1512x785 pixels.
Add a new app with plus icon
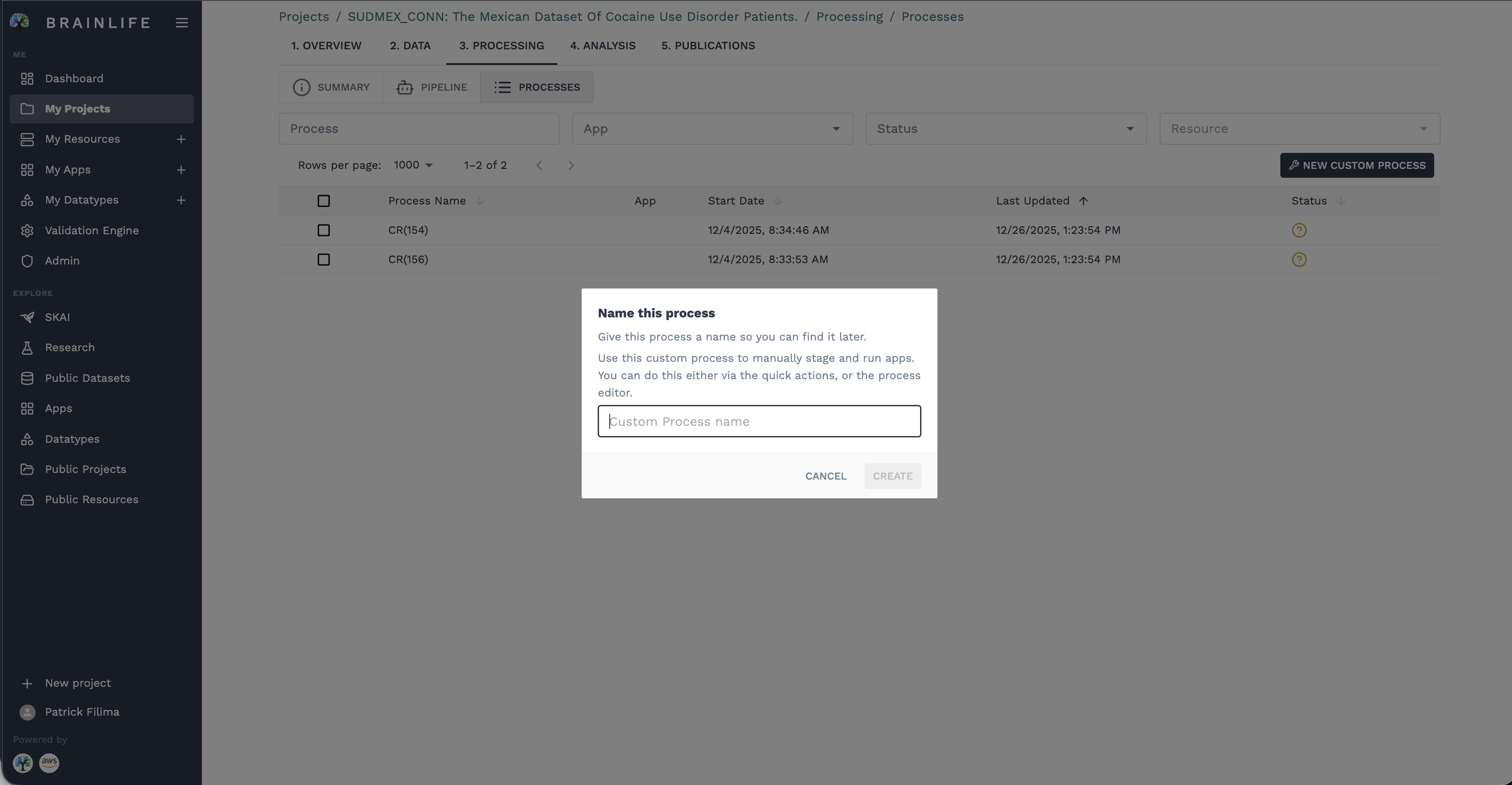(x=181, y=169)
